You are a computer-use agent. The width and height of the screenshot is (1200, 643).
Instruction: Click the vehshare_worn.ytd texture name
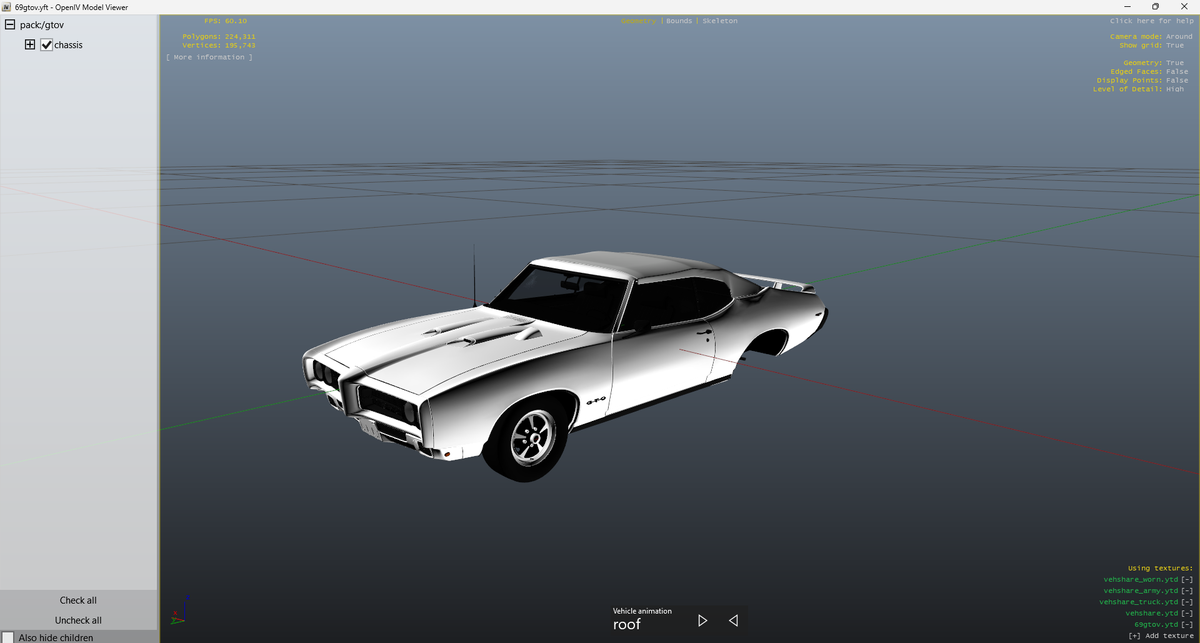pyautogui.click(x=1141, y=579)
